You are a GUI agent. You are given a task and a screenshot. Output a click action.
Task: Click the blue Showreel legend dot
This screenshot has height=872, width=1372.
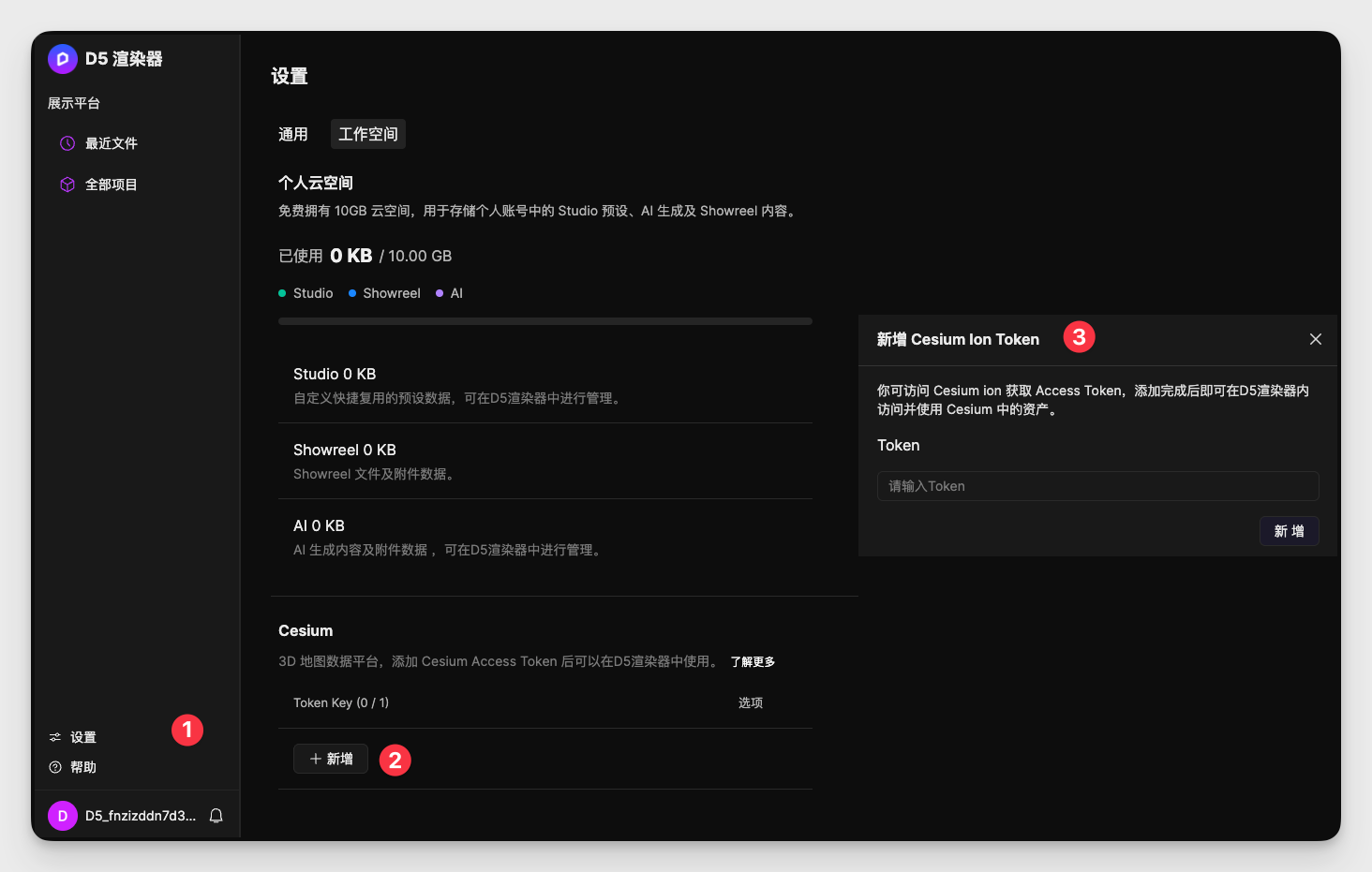(x=352, y=293)
